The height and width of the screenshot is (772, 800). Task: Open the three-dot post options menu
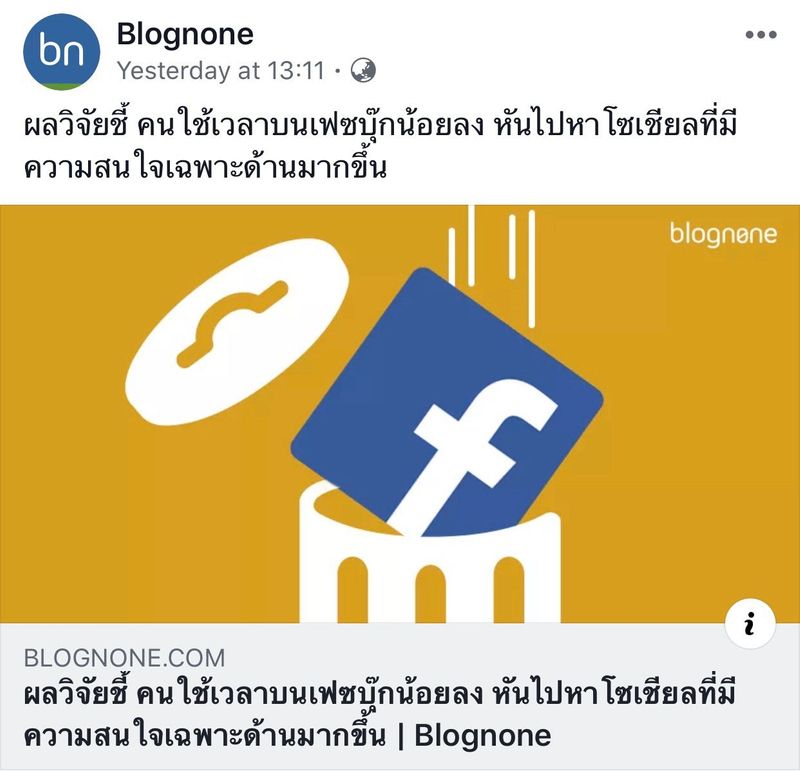tap(761, 35)
